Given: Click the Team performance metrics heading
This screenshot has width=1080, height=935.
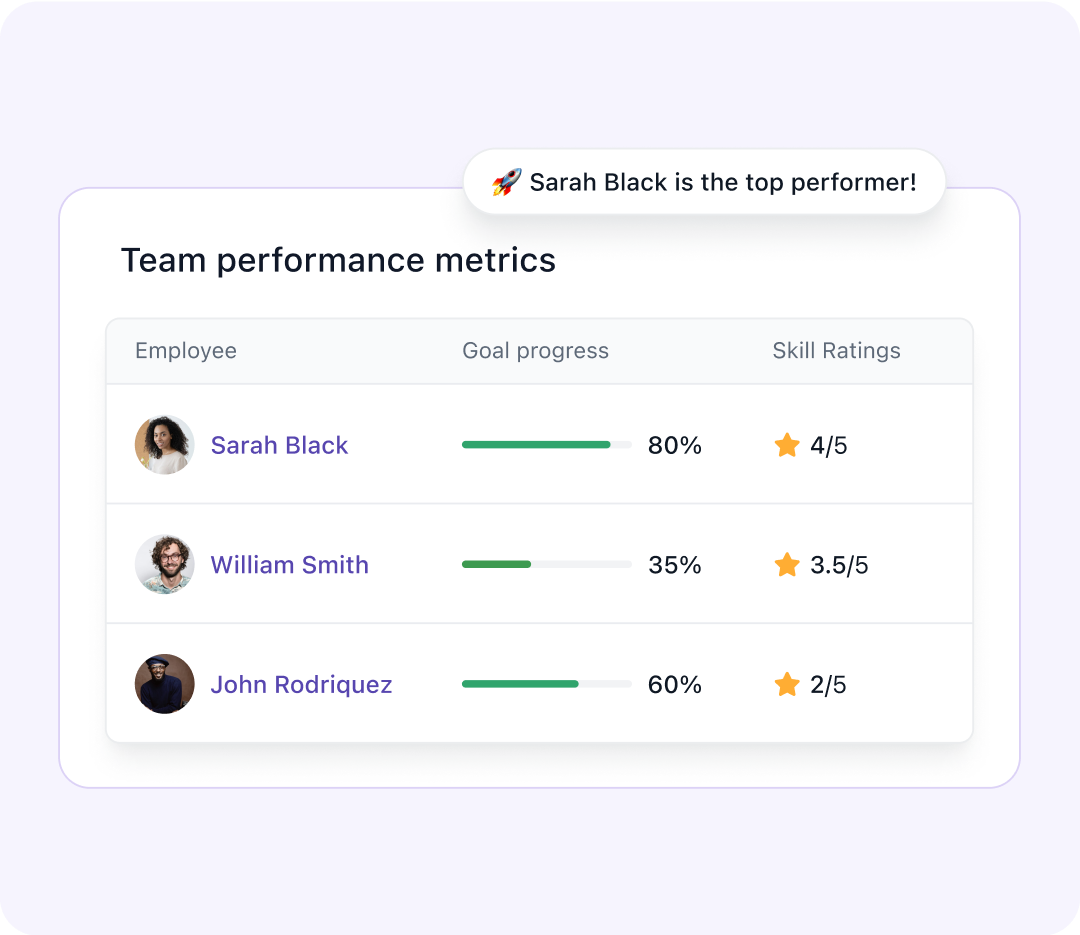Looking at the screenshot, I should pyautogui.click(x=338, y=260).
